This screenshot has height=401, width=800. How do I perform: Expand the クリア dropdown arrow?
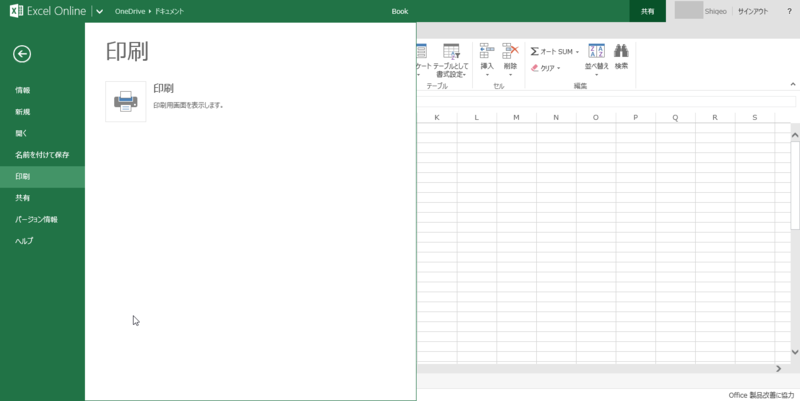click(x=559, y=68)
